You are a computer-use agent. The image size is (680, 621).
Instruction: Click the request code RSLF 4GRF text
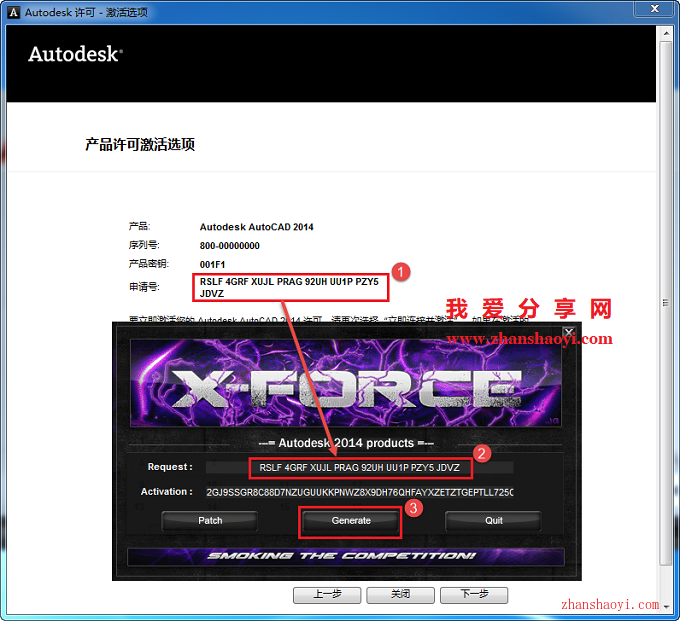coord(289,288)
